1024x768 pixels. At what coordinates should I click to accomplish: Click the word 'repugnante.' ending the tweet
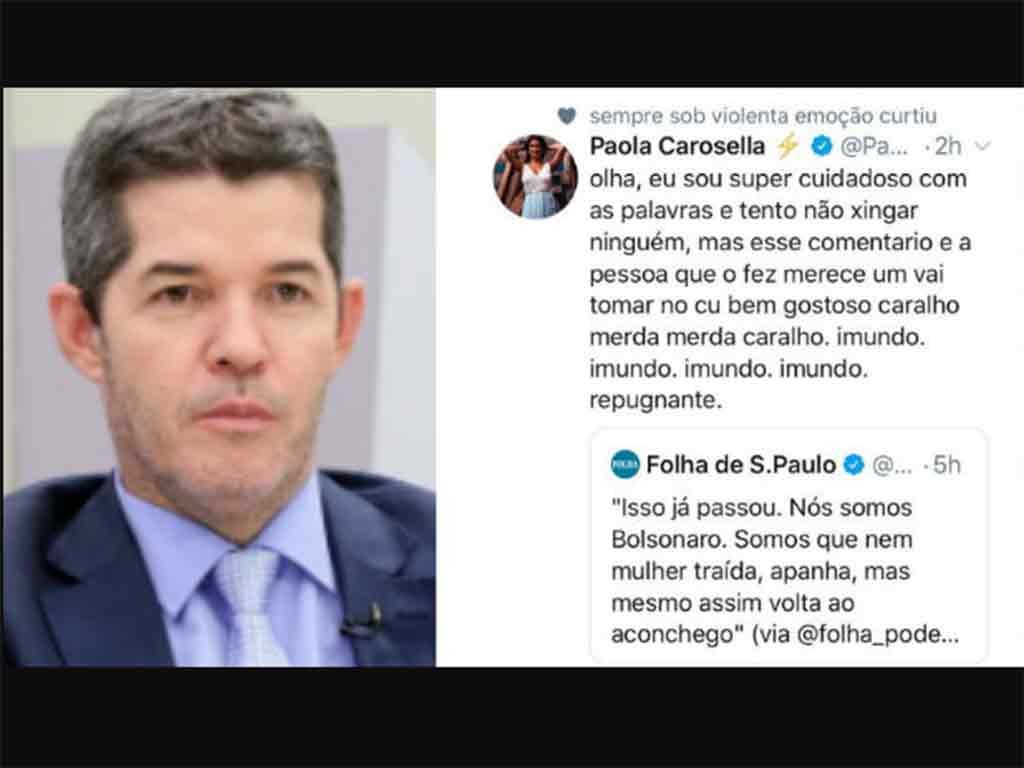tap(656, 400)
